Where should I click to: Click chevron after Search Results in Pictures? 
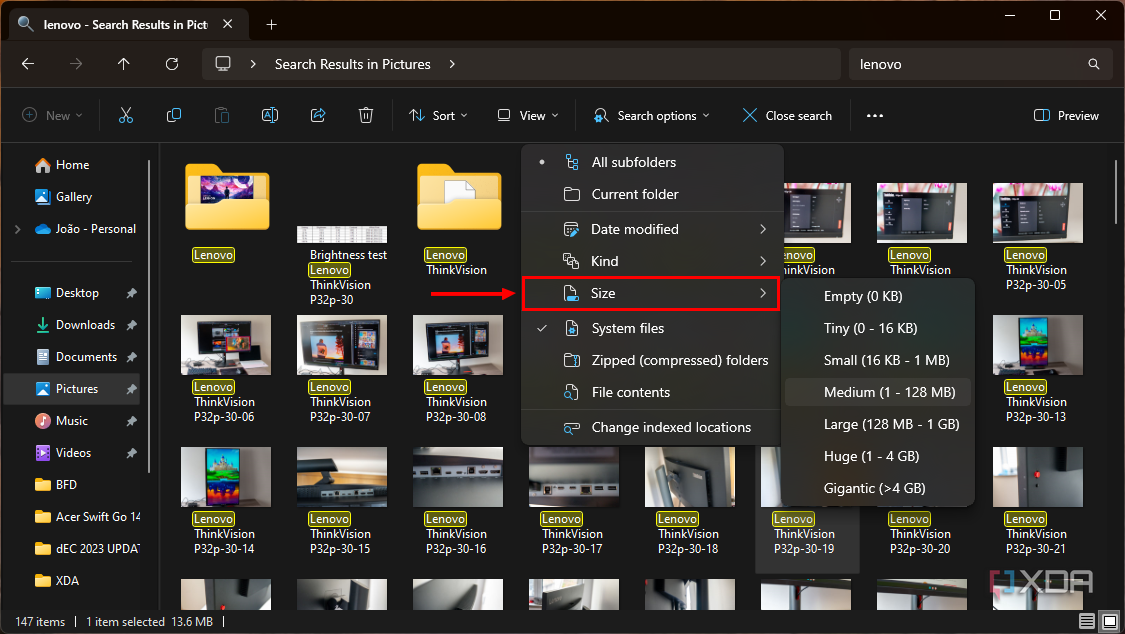pos(452,64)
